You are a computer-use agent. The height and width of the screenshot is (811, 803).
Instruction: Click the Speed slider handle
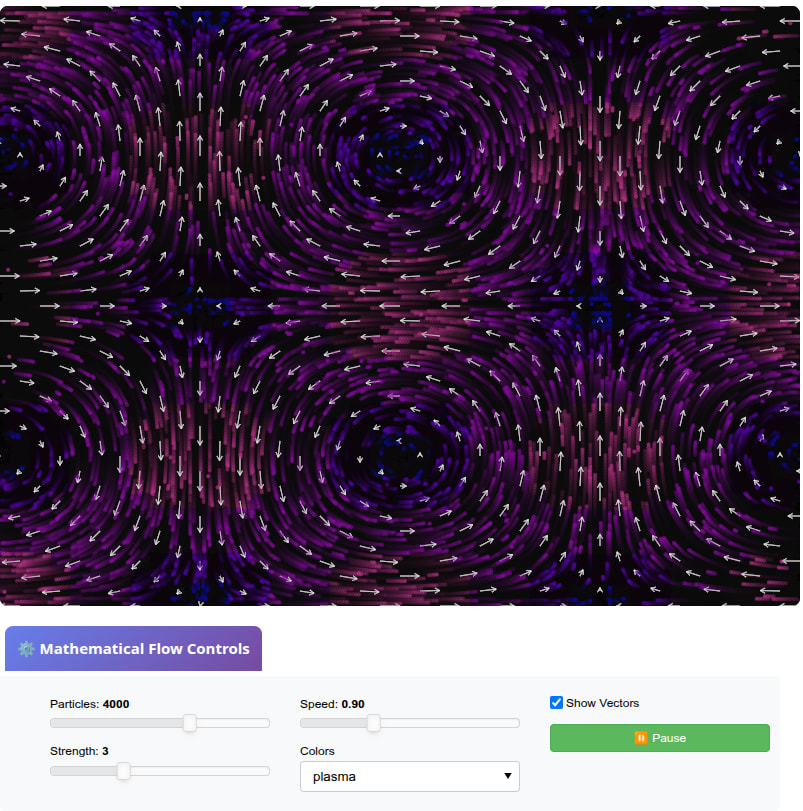373,723
